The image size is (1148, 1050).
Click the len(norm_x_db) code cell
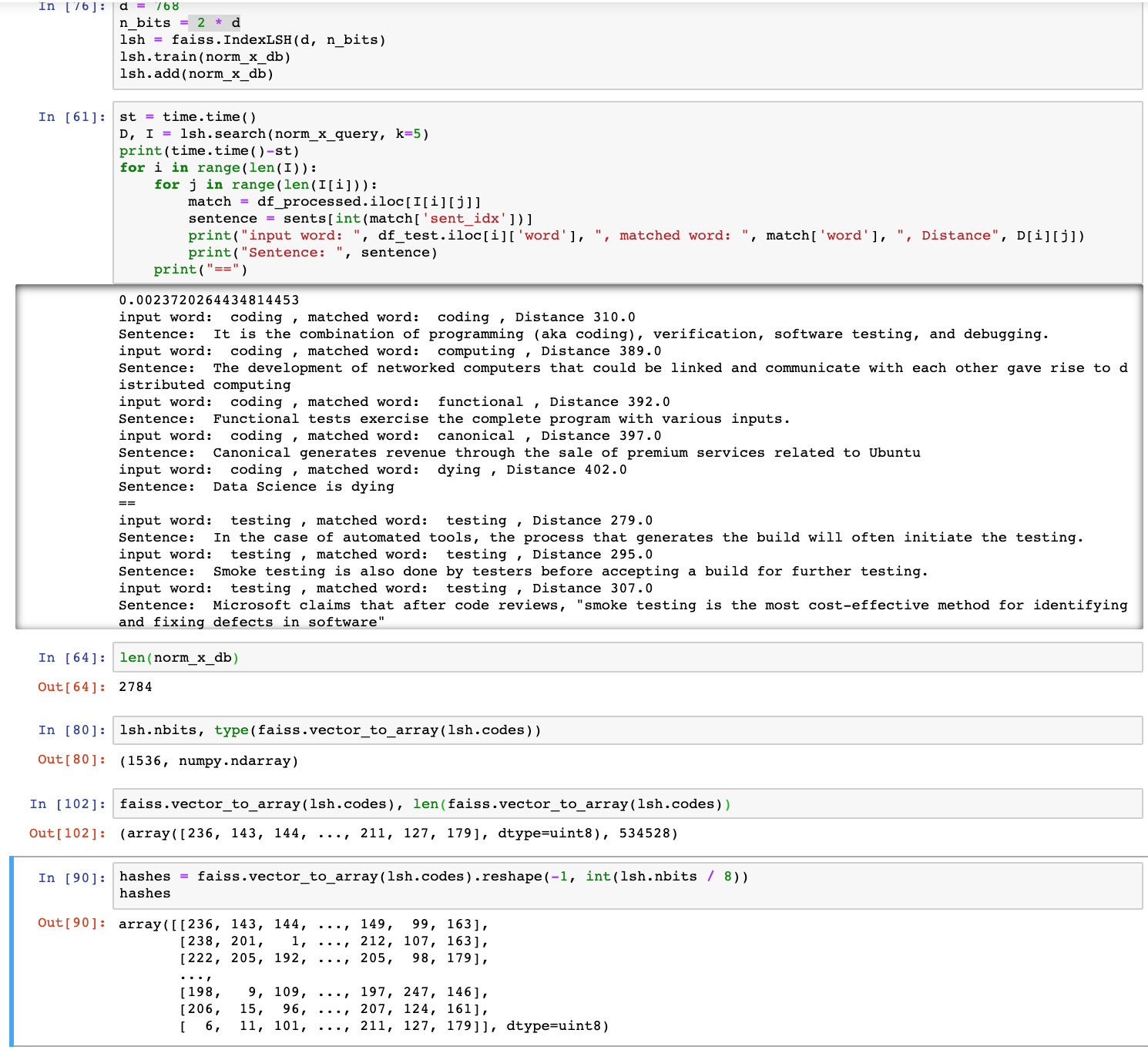[627, 658]
